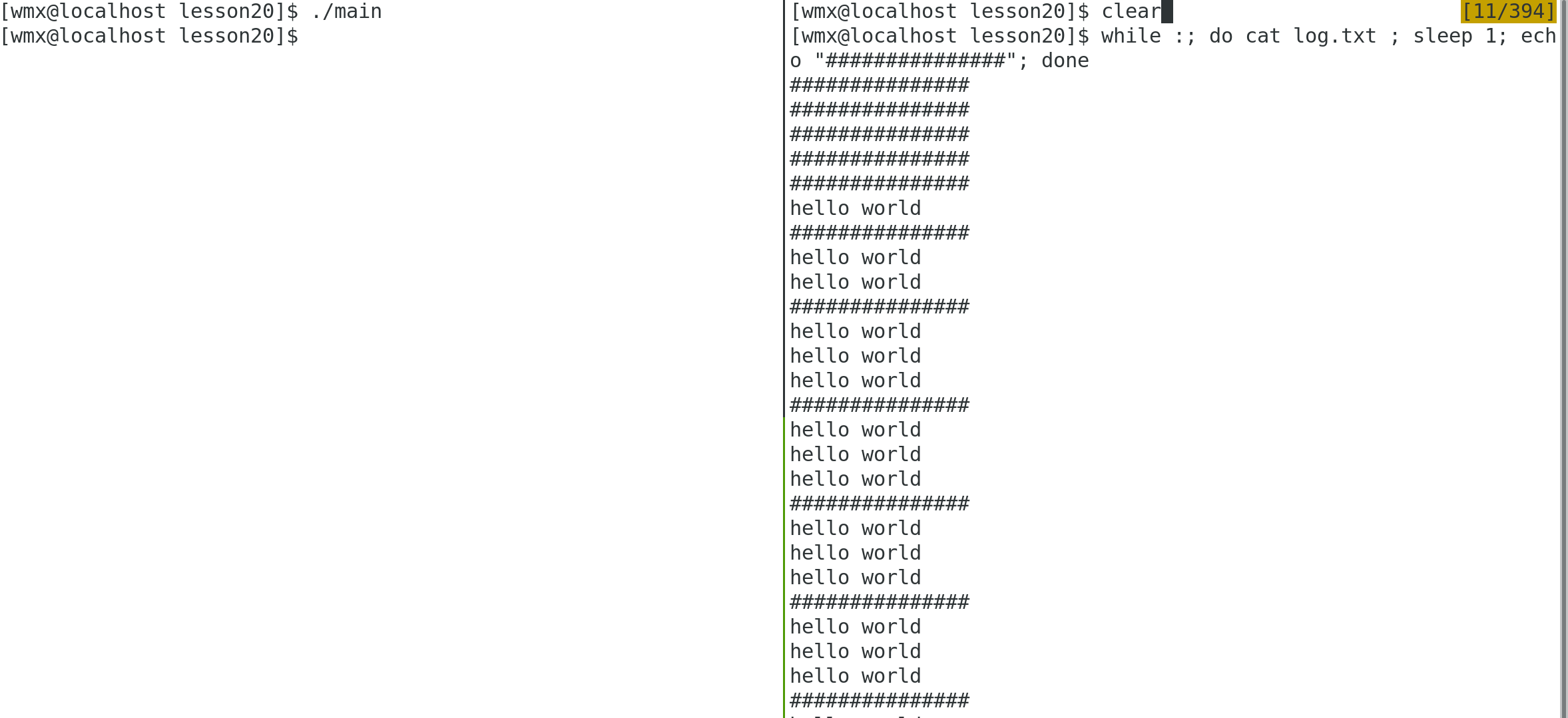Image resolution: width=1568 pixels, height=718 pixels.
Task: Click the word "done" ending the loop command
Action: 1065,61
